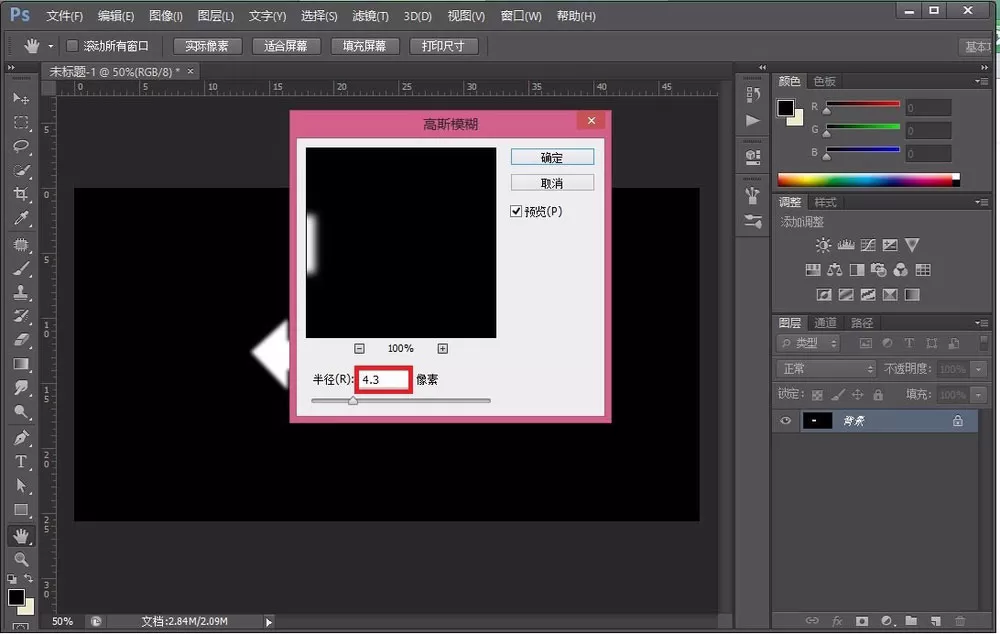1000x634 pixels.
Task: Add a Color Balance adjustment
Action: tap(834, 270)
